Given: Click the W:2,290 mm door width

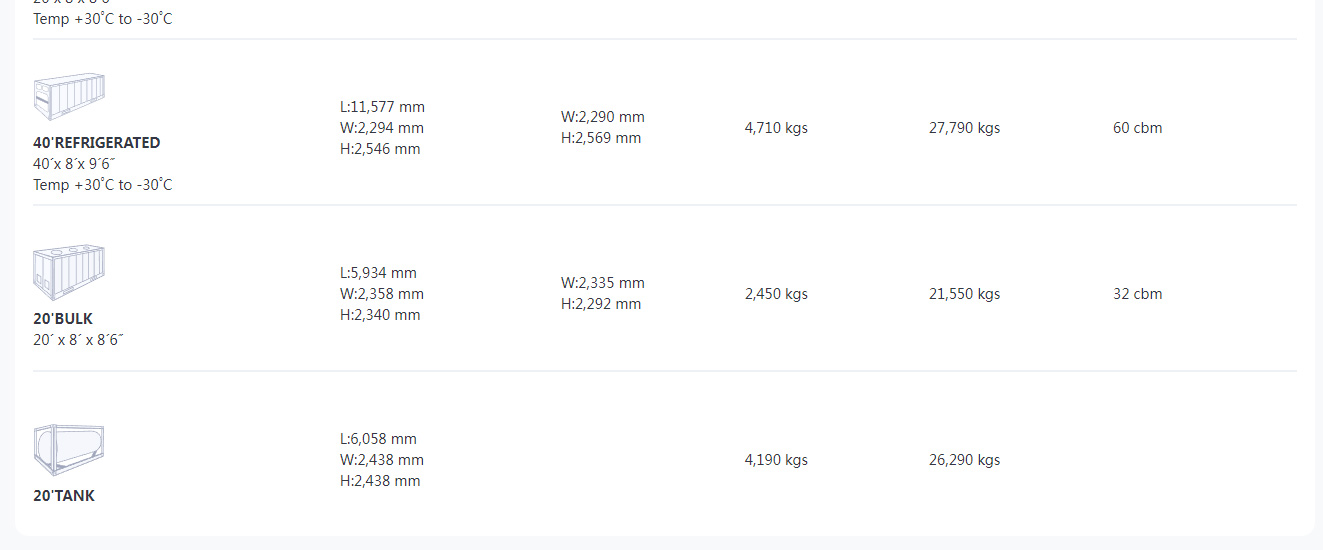Looking at the screenshot, I should click(603, 117).
